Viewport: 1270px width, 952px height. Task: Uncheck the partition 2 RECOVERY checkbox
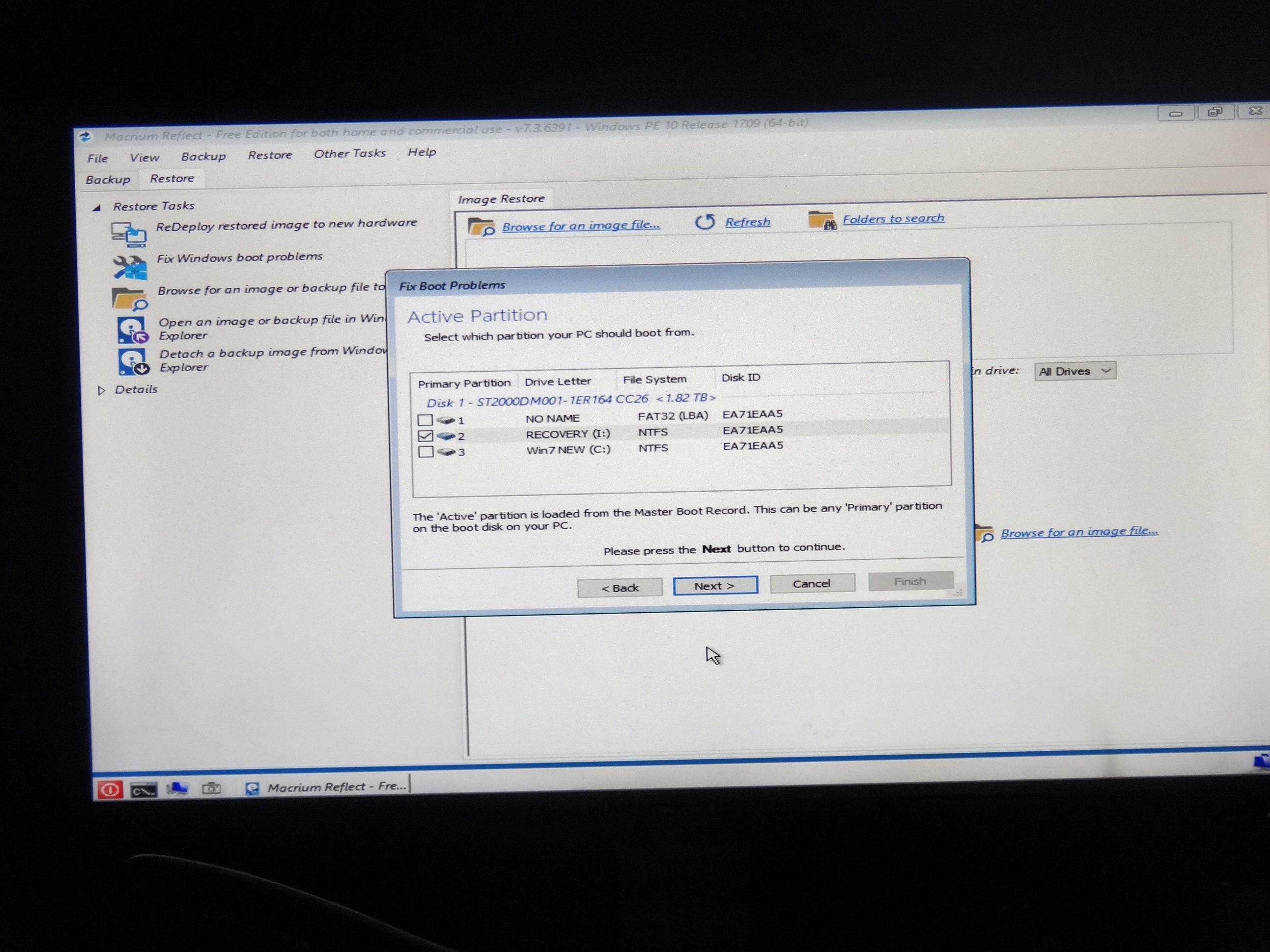click(x=425, y=436)
